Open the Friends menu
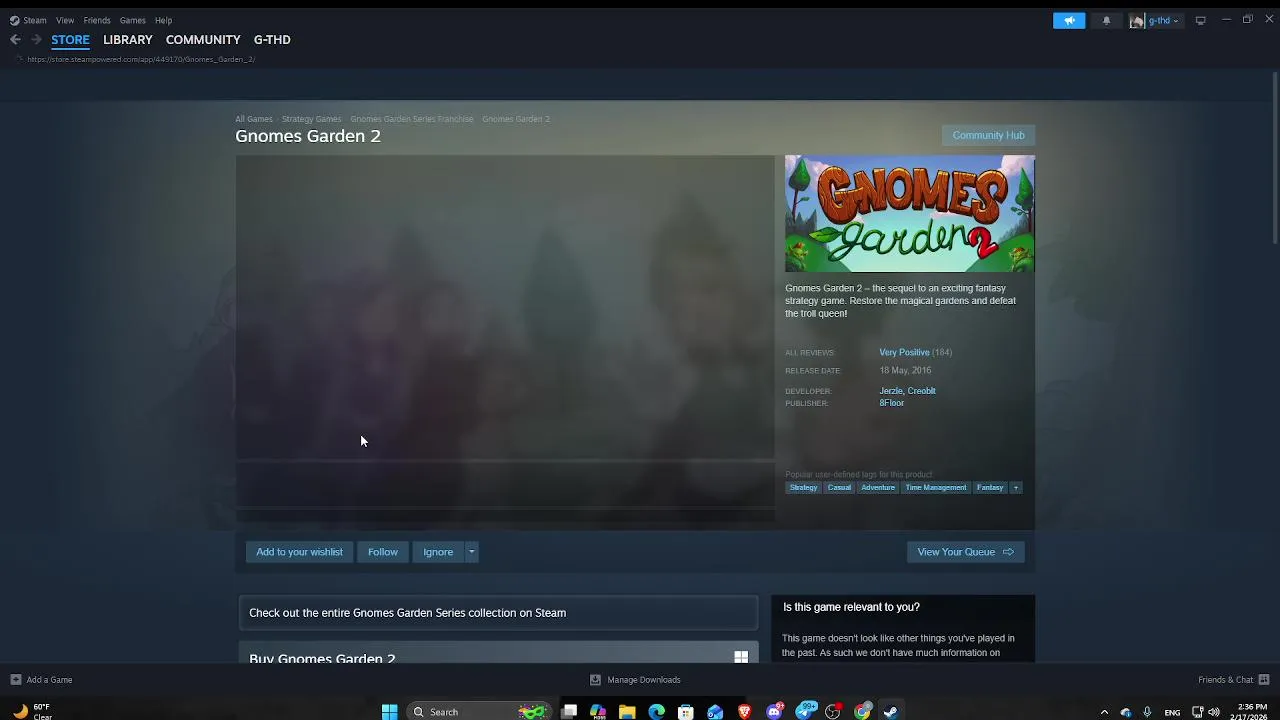 tap(97, 20)
